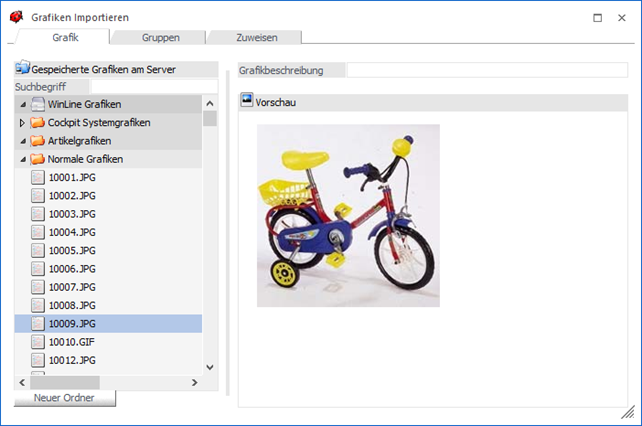Click the Gespeicherte Grafiken server icon
This screenshot has width=642, height=426.
coord(23,68)
